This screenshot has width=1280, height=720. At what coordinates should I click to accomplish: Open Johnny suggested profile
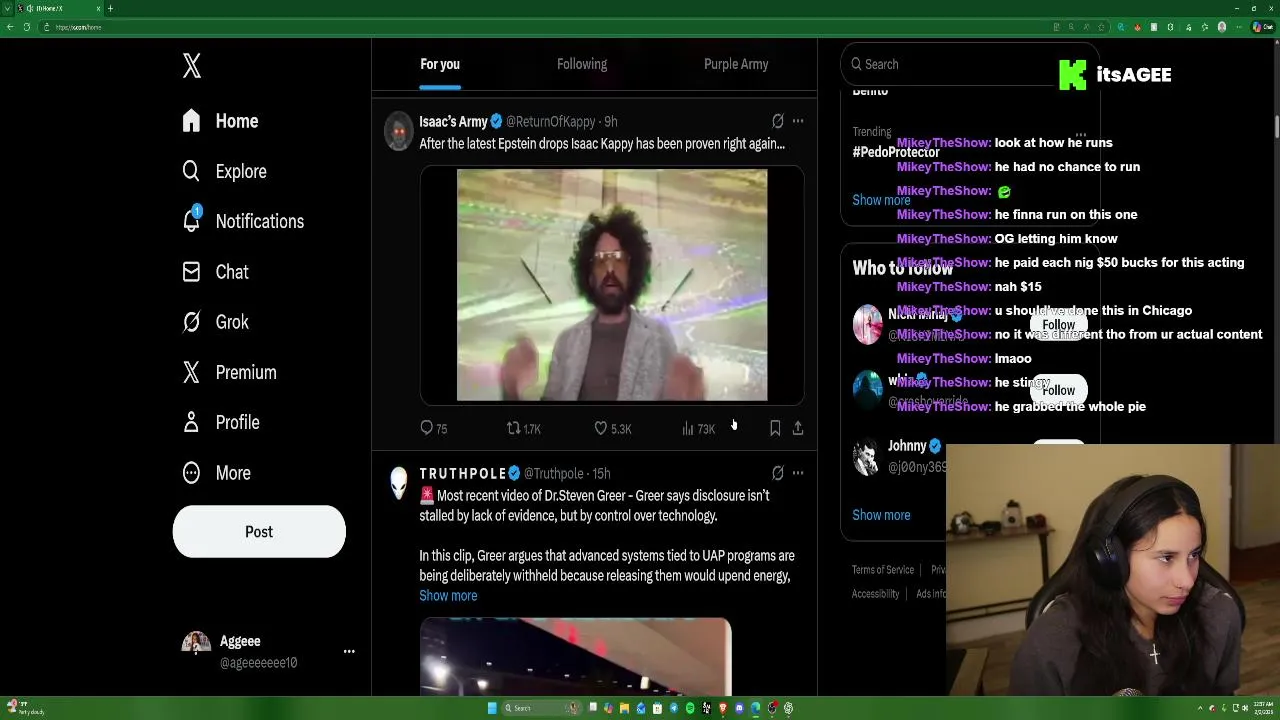(x=907, y=446)
